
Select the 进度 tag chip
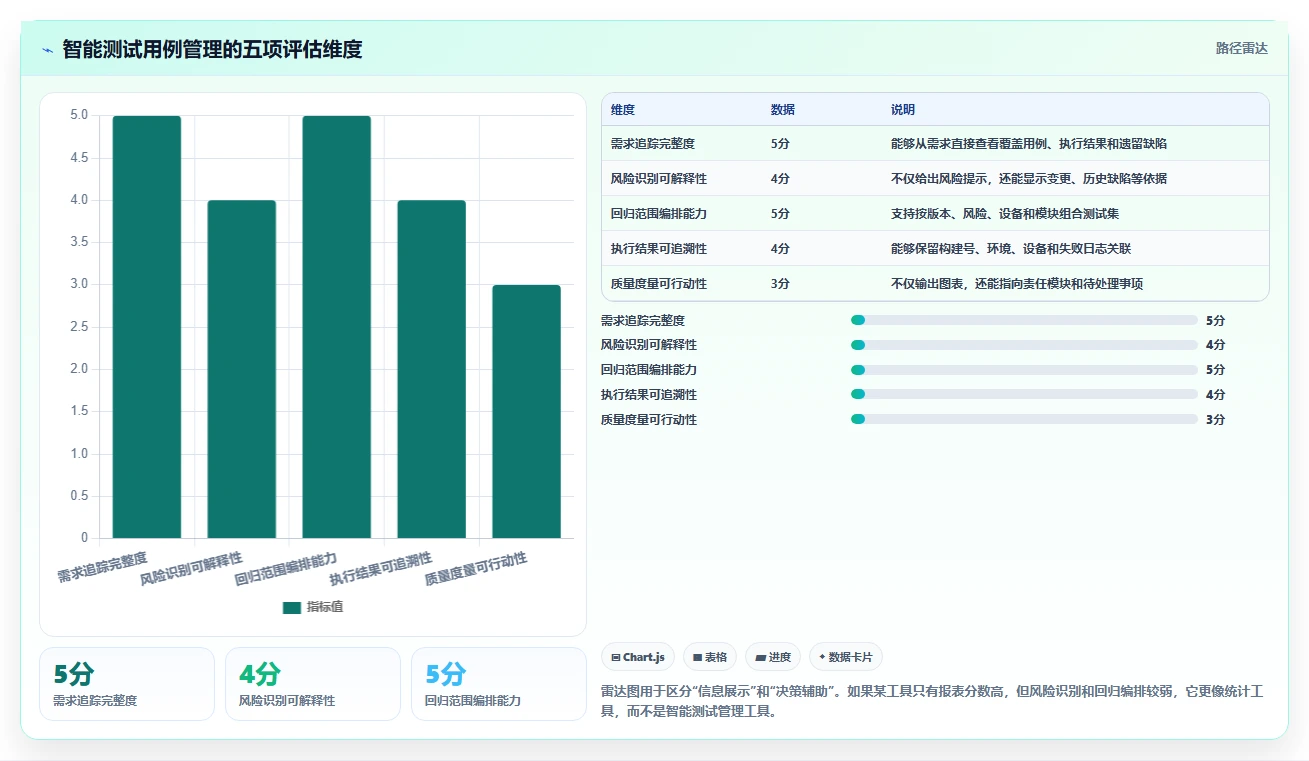pos(773,657)
